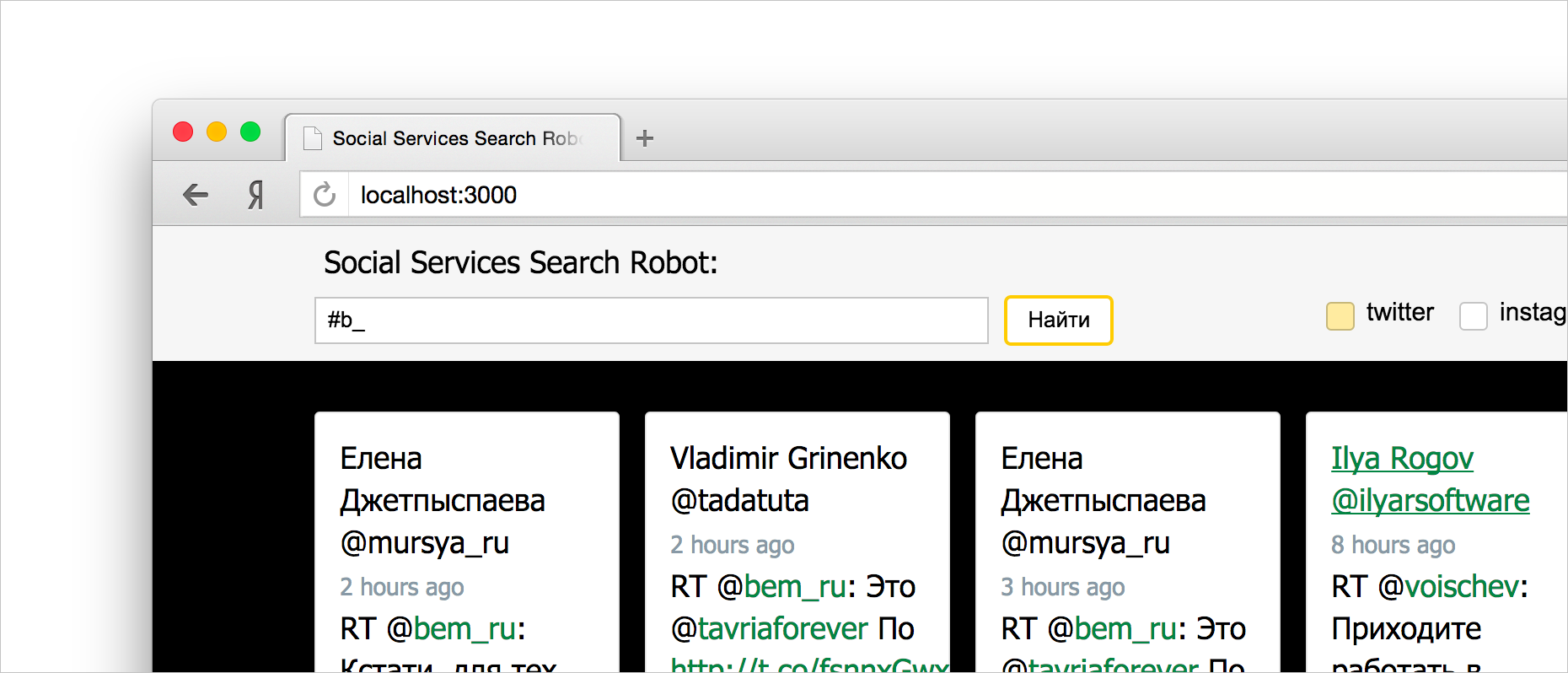Focus the search field containing #b_
The image size is (1568, 673).
click(x=652, y=320)
